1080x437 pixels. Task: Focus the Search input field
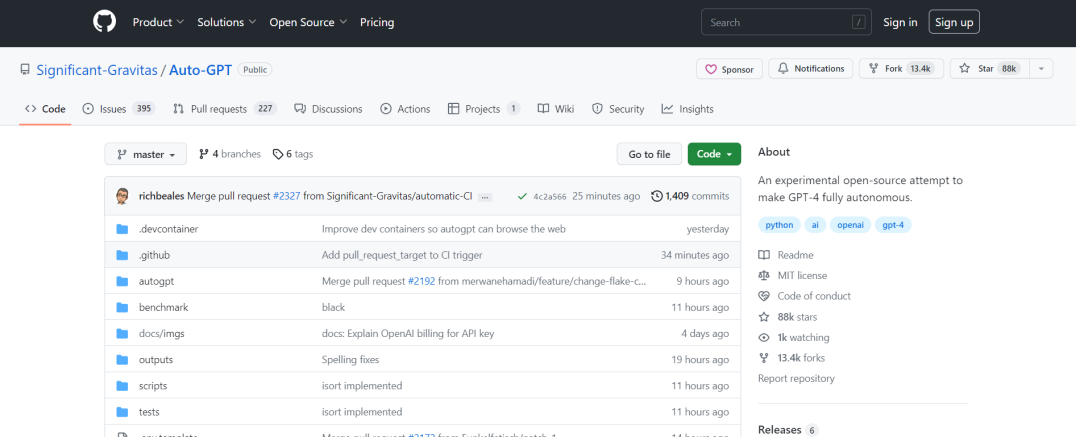coord(785,22)
